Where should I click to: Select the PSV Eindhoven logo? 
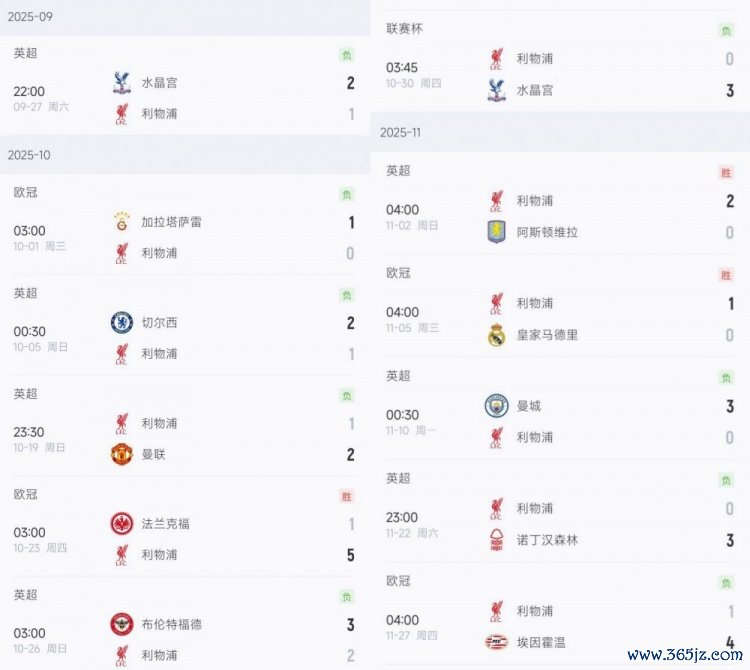click(x=496, y=642)
